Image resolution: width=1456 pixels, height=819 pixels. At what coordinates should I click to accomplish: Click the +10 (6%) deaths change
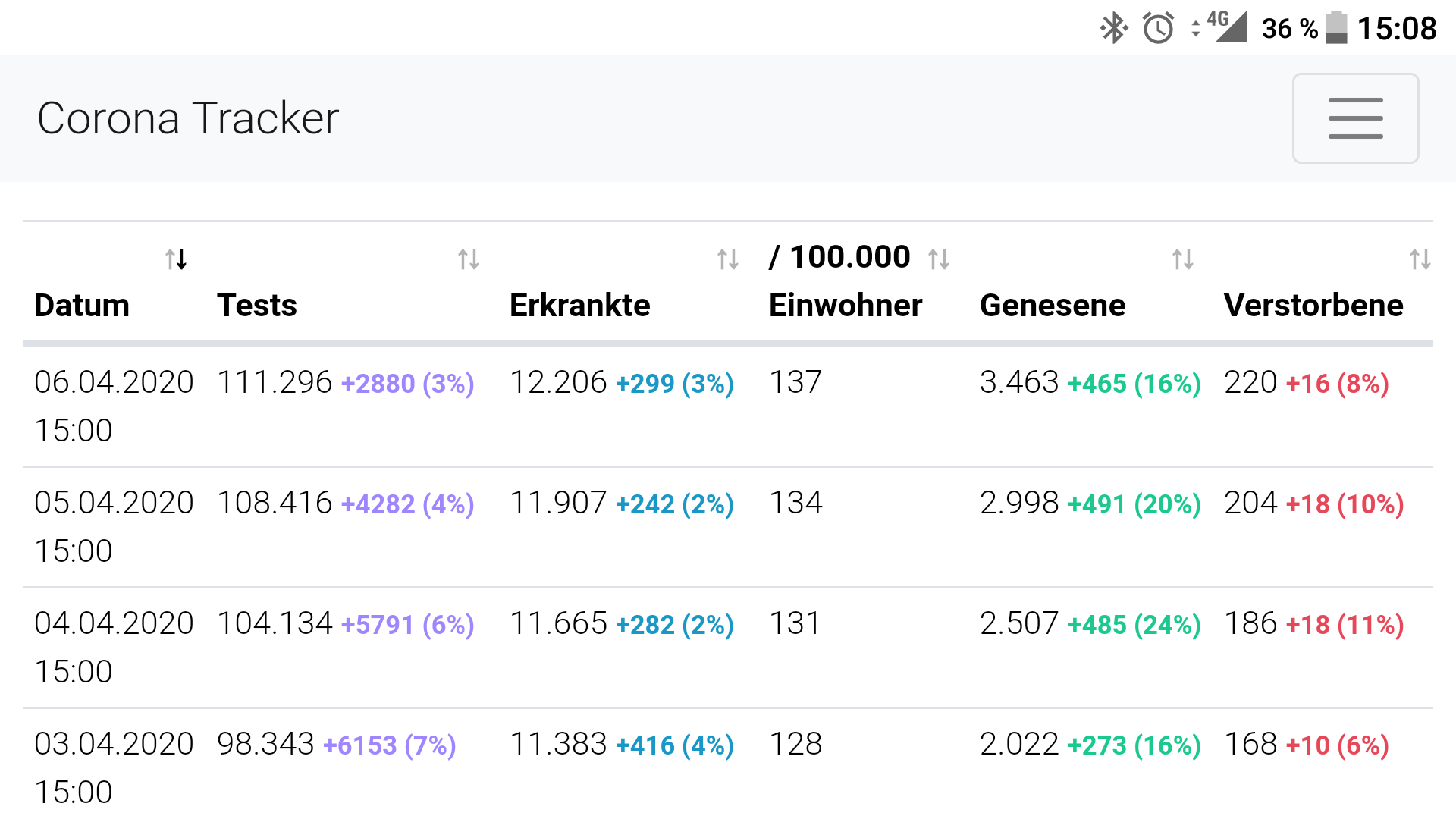(x=1338, y=745)
